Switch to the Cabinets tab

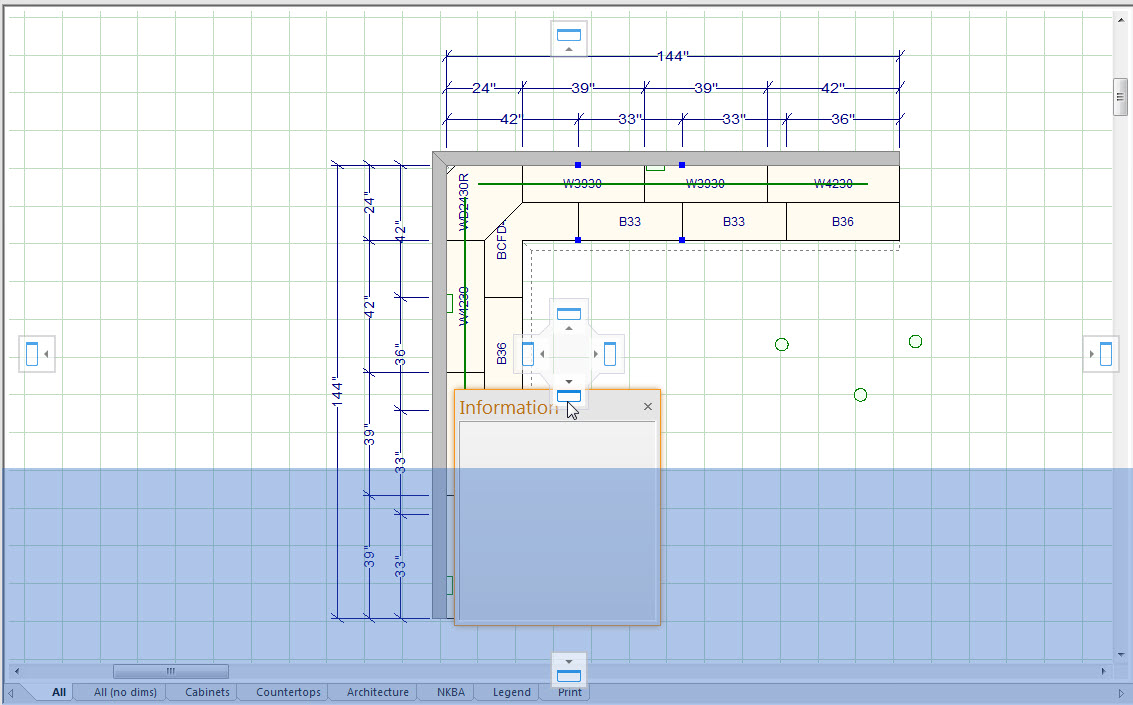pyautogui.click(x=207, y=692)
